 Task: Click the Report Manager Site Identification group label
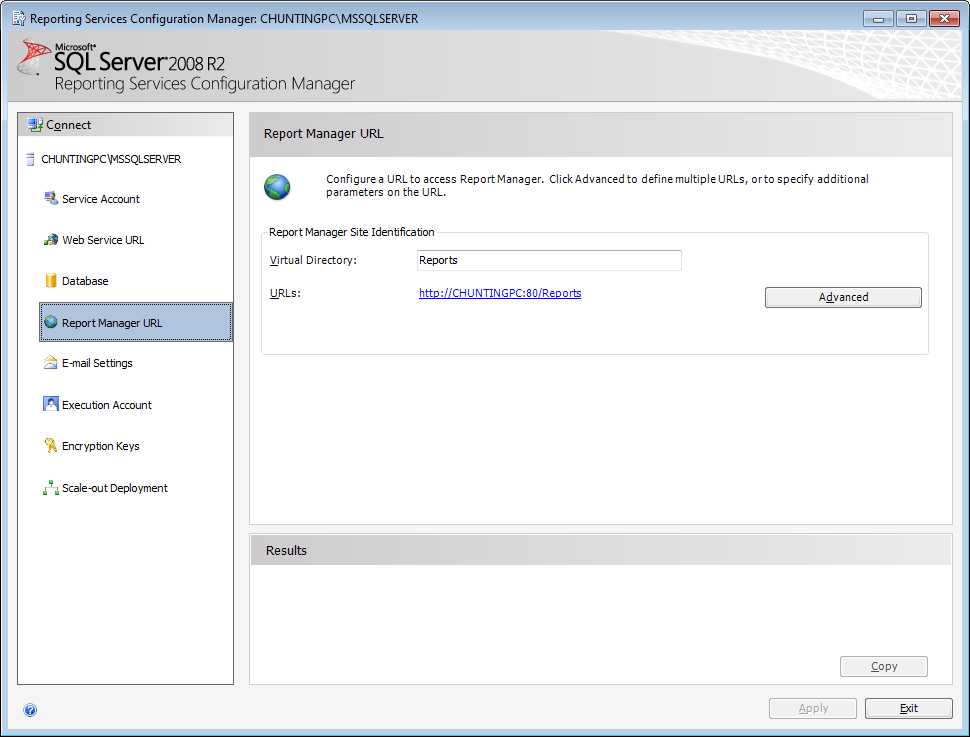coord(351,232)
